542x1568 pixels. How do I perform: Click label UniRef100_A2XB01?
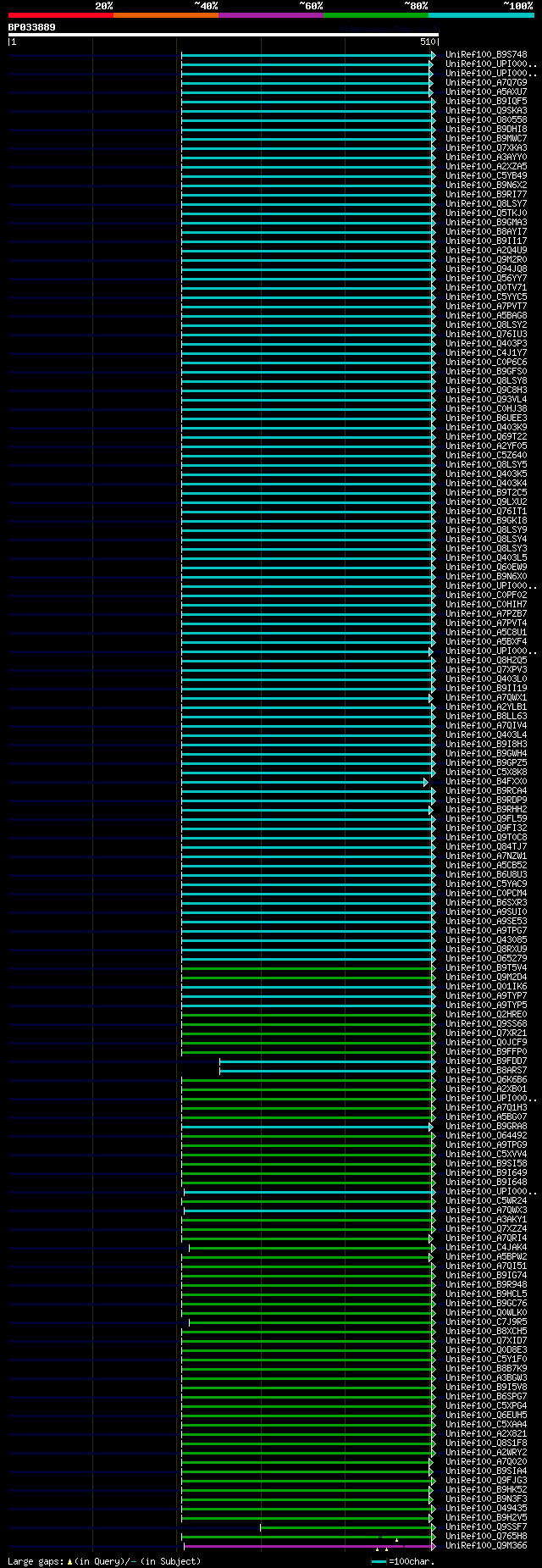pos(486,1089)
